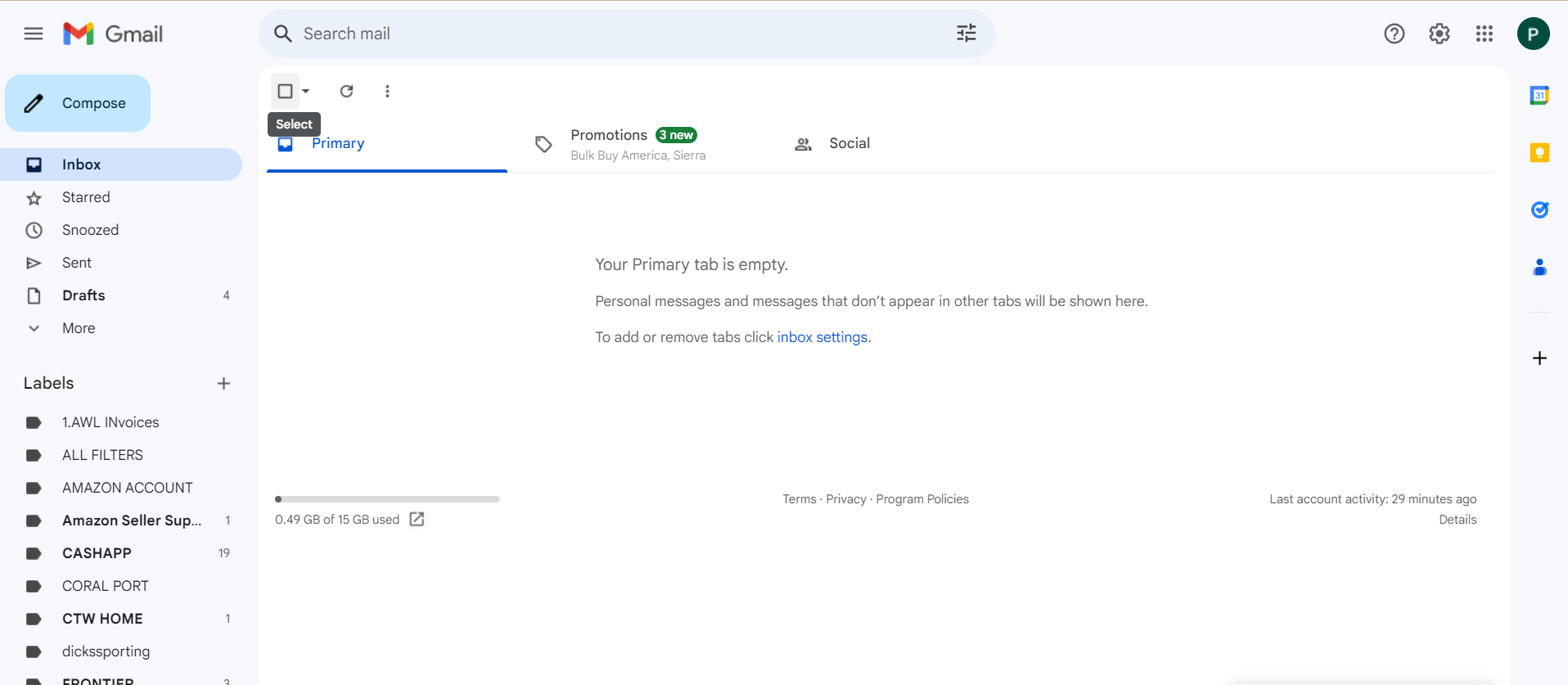Image resolution: width=1568 pixels, height=685 pixels.
Task: Follow the inbox settings link
Action: coord(822,337)
